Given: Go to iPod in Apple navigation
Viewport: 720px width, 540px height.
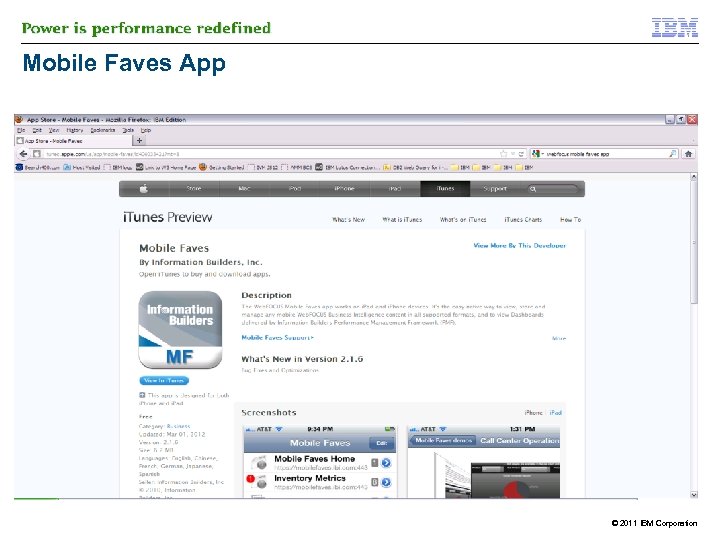Looking at the screenshot, I should 295,189.
